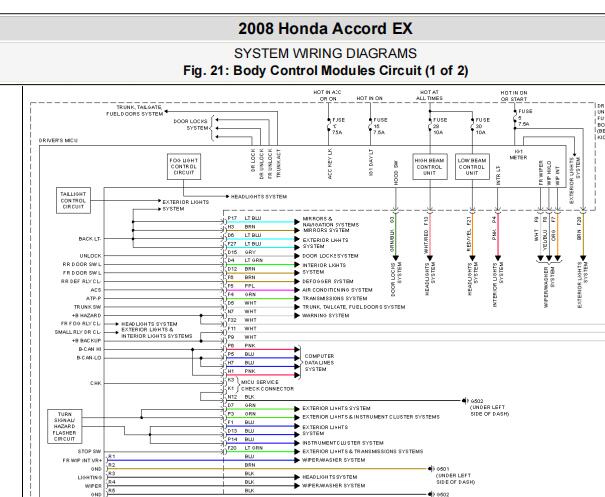
Task: Click the 'CHK' signal label
Action: 96,383
